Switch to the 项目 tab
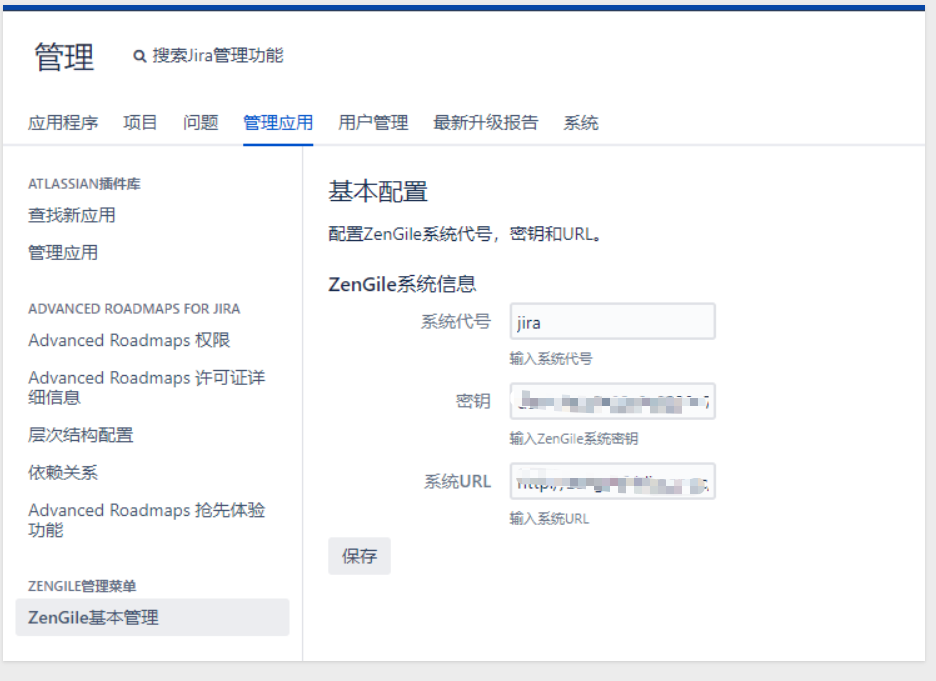This screenshot has height=681, width=936. click(x=140, y=123)
